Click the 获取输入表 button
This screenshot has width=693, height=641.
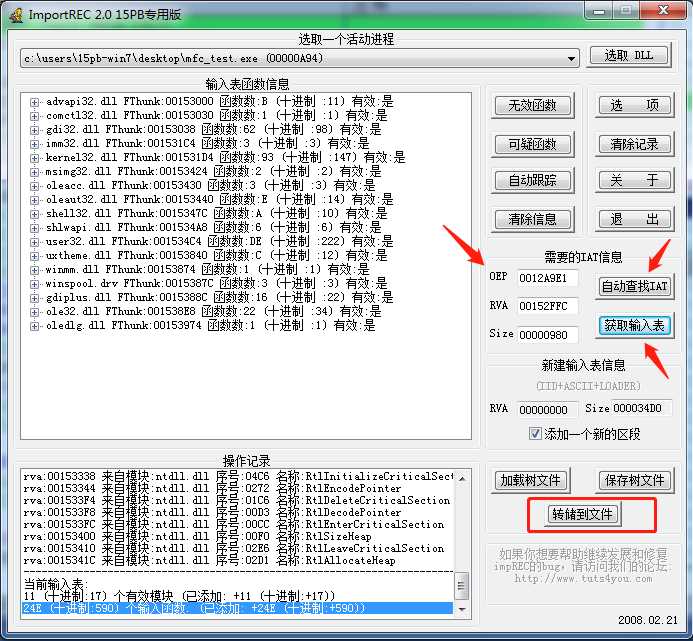(x=635, y=326)
